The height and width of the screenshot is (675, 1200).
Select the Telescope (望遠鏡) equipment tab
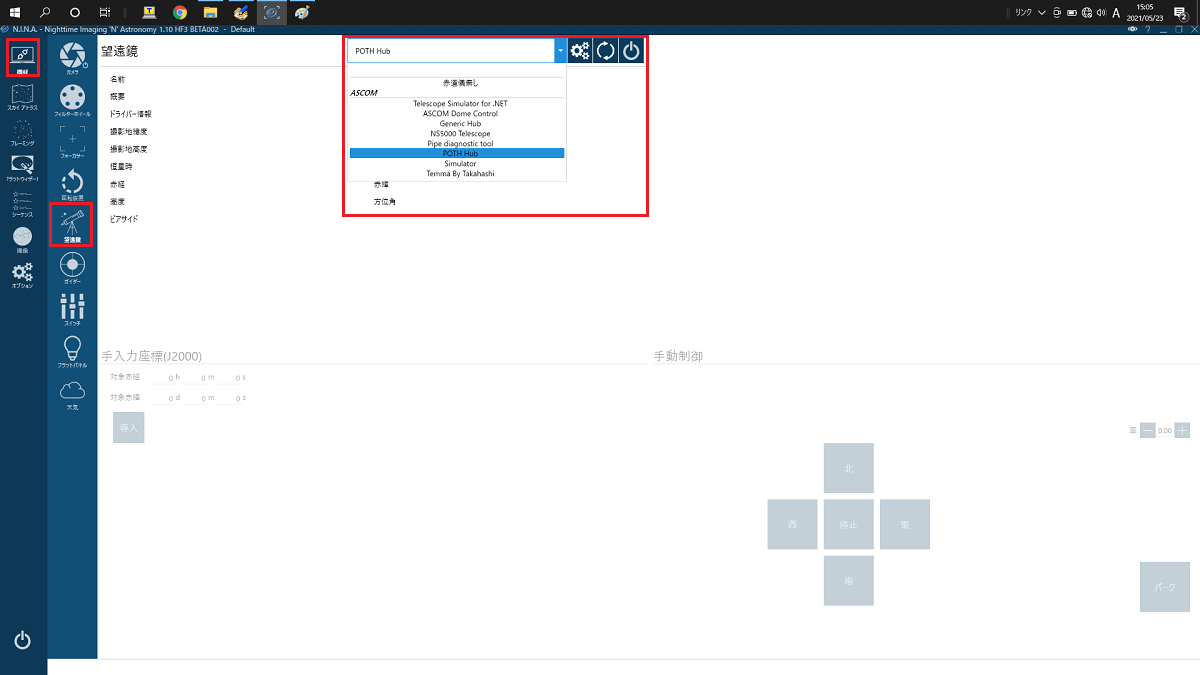click(72, 226)
